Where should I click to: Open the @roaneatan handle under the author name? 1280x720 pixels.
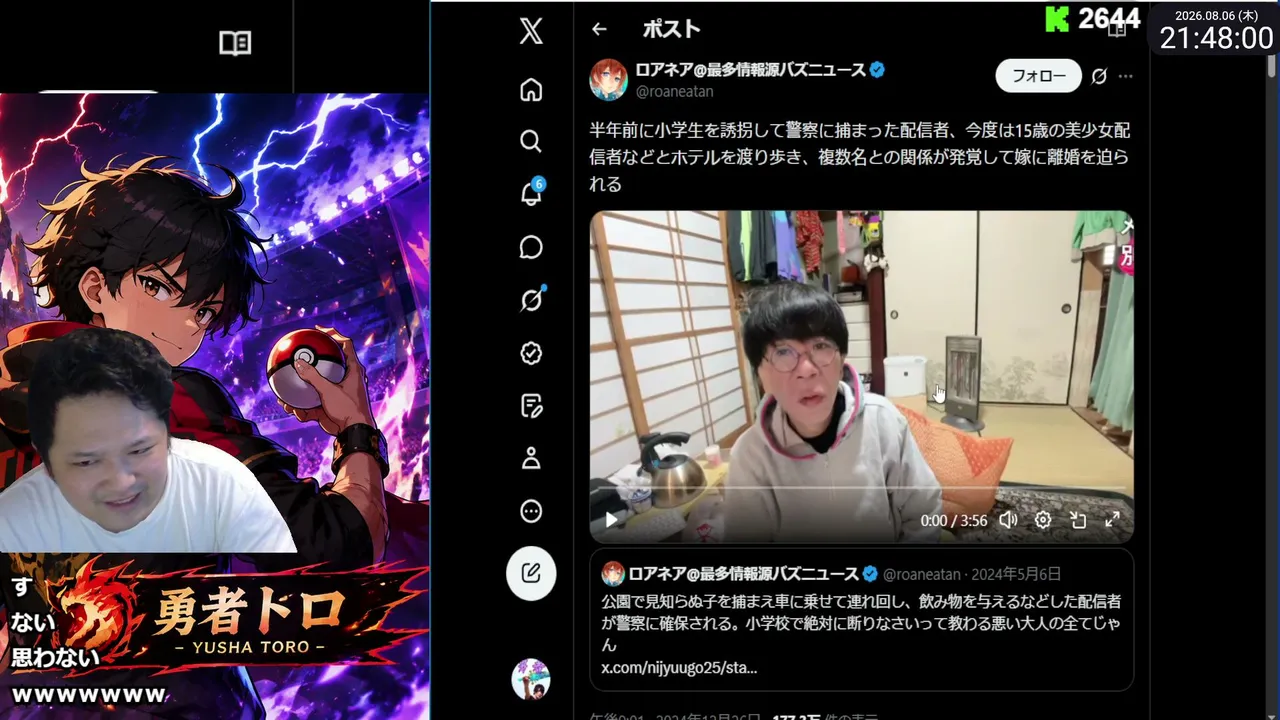(x=675, y=91)
